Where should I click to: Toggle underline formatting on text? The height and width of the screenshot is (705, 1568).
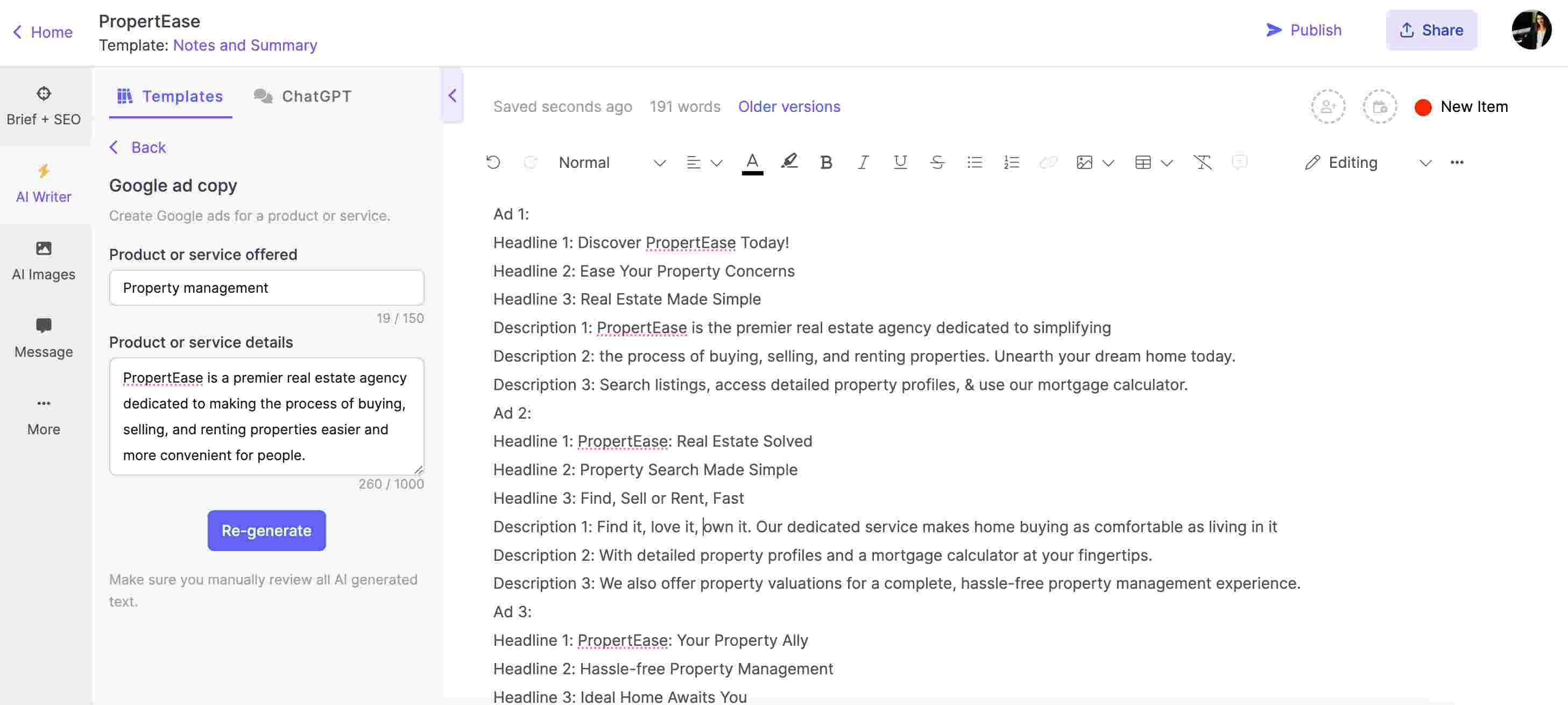(x=898, y=161)
